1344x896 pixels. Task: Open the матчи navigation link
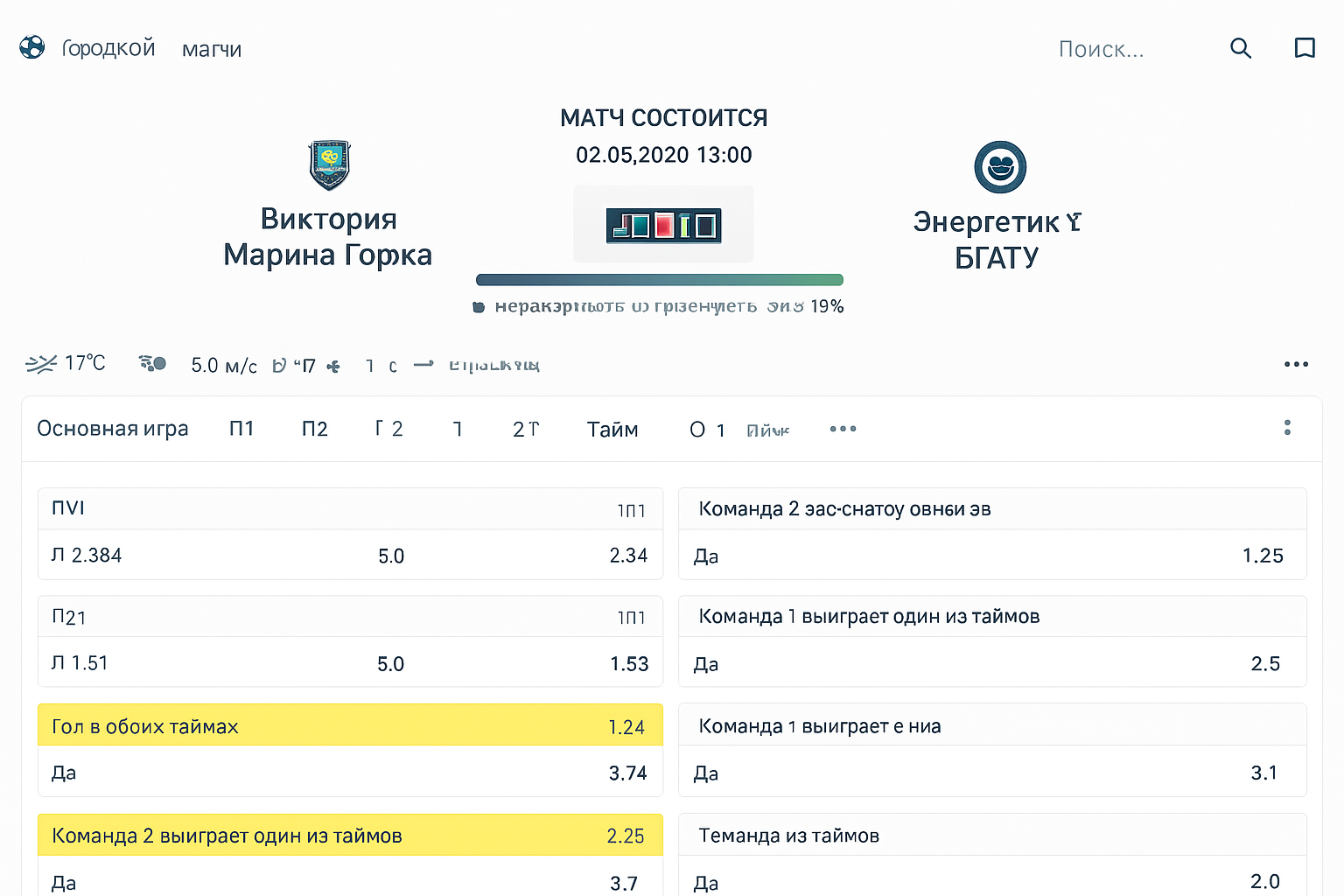(x=212, y=49)
